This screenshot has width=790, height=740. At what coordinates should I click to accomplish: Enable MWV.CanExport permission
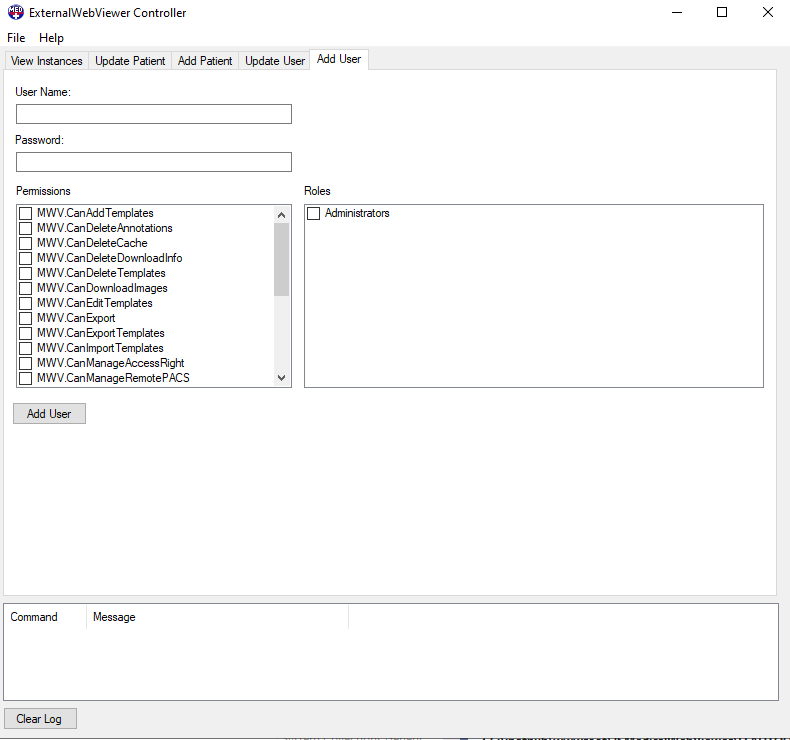[26, 318]
